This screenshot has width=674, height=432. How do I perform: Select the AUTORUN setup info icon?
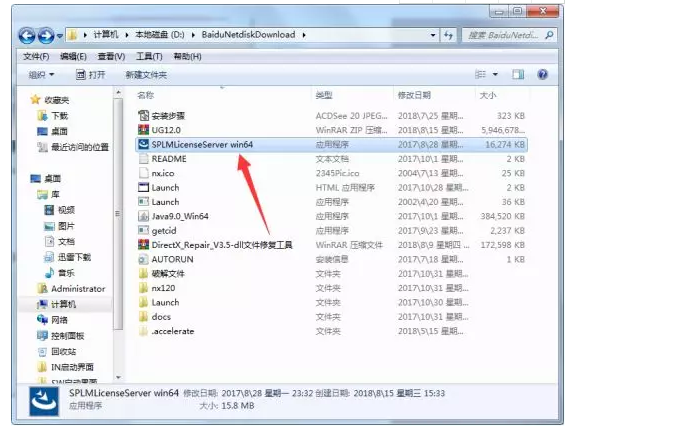pos(143,259)
